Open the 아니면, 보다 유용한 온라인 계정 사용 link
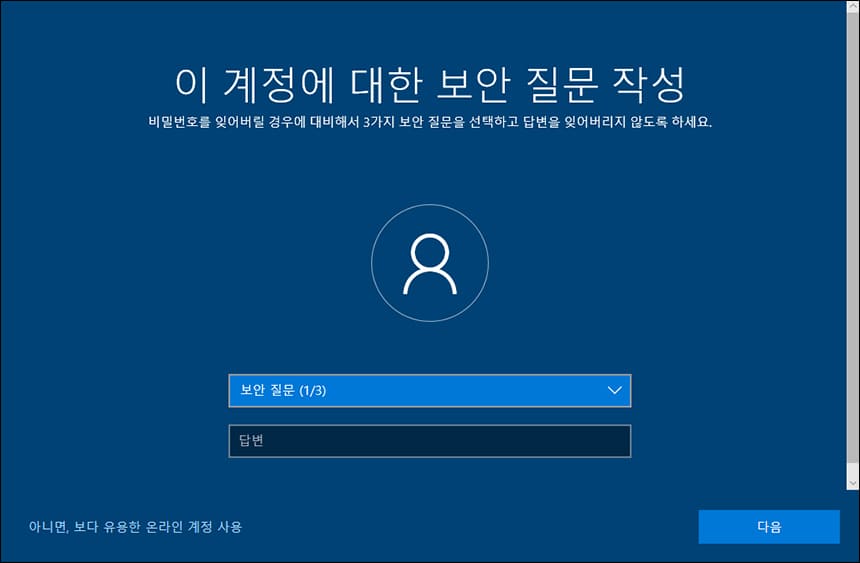Viewport: 860px width, 563px height. [135, 527]
